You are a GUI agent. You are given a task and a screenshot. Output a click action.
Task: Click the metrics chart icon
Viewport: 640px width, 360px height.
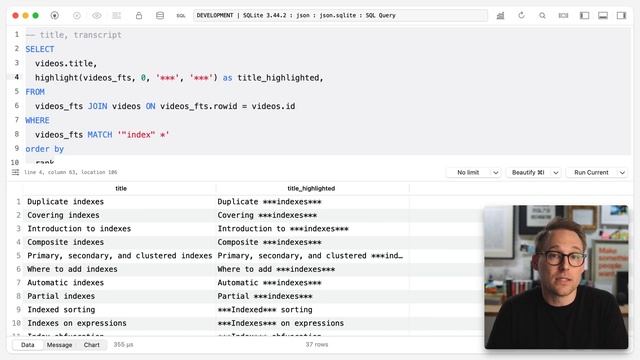click(x=500, y=16)
